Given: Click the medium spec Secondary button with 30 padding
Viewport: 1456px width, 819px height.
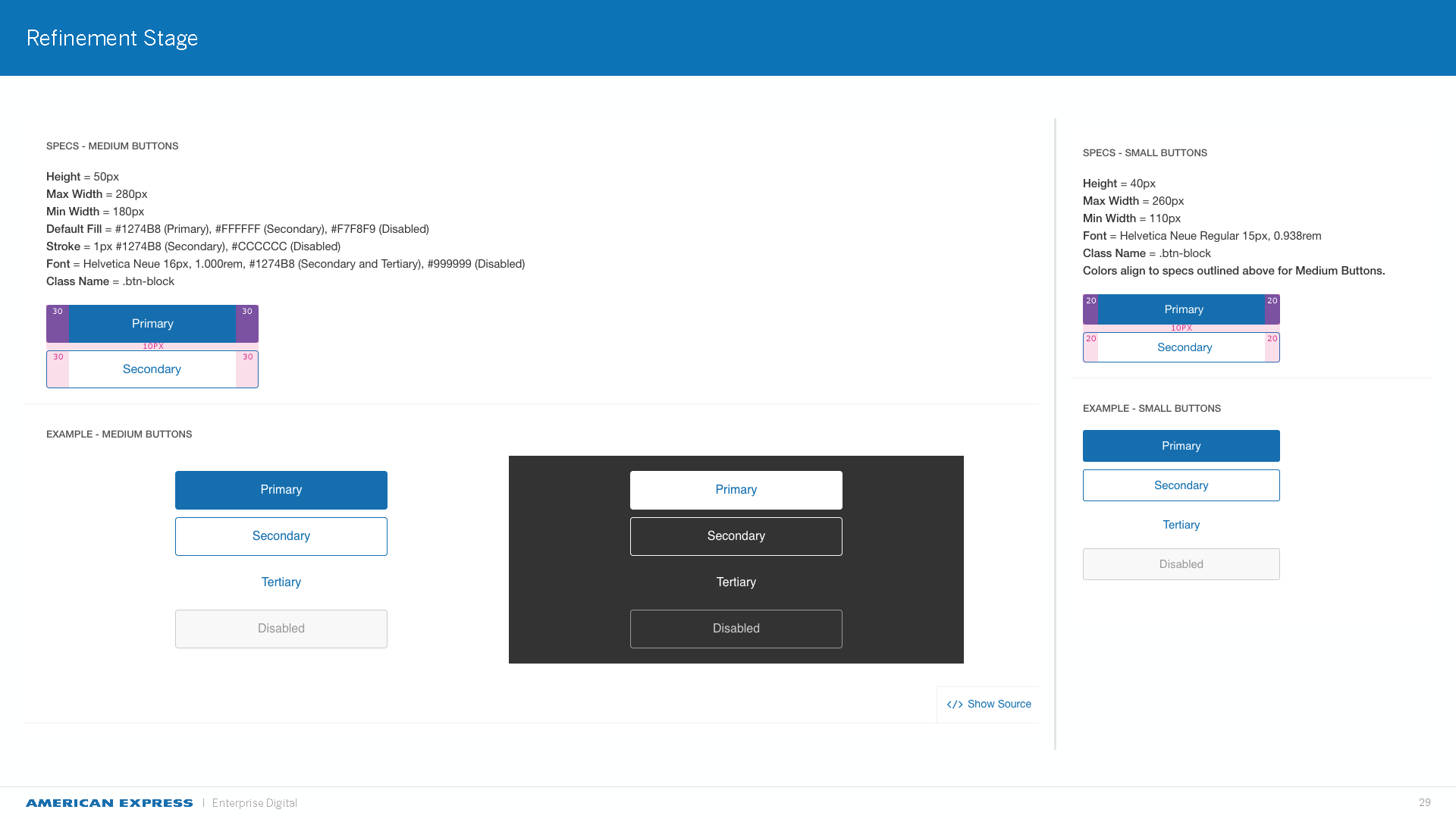Looking at the screenshot, I should 152,369.
